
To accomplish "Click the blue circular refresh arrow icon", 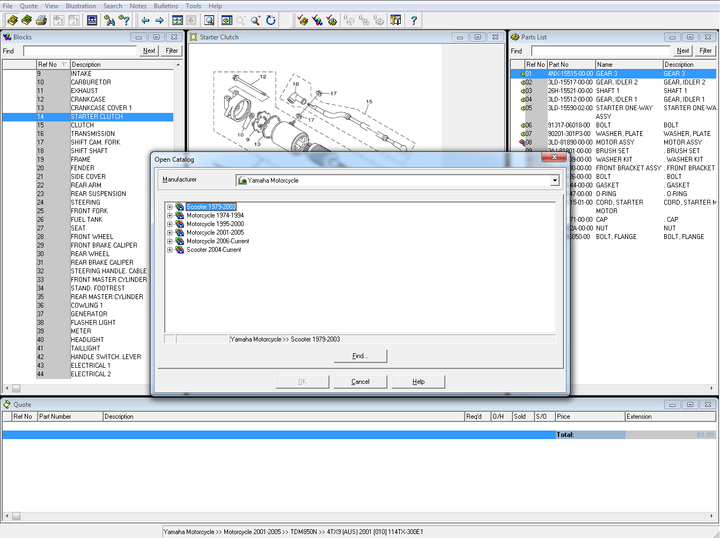I will point(271,20).
